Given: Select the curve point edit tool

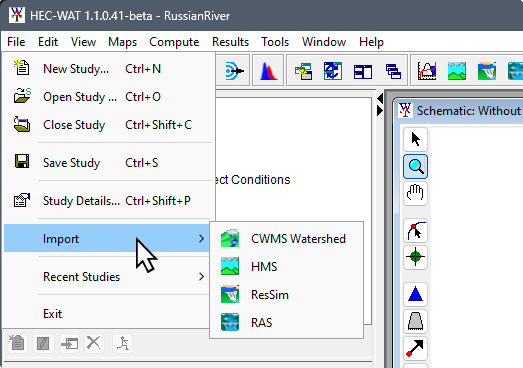Looking at the screenshot, I should click(x=415, y=231).
